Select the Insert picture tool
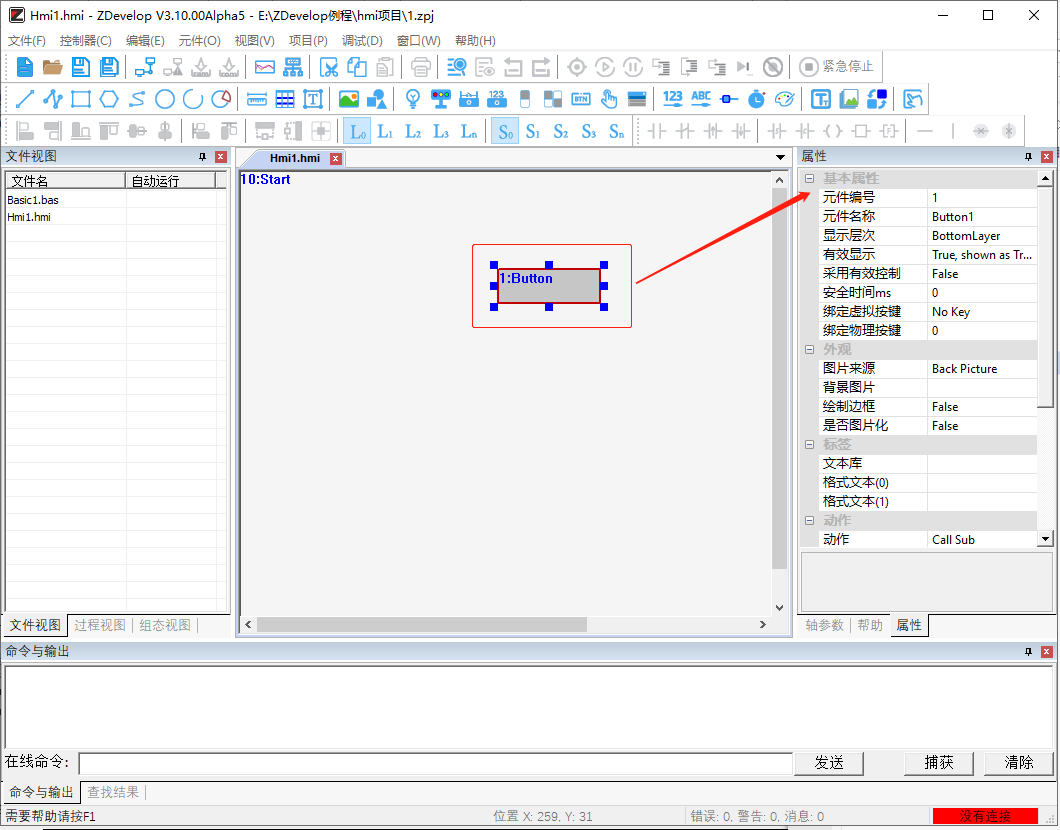Image resolution: width=1060 pixels, height=830 pixels. [347, 99]
